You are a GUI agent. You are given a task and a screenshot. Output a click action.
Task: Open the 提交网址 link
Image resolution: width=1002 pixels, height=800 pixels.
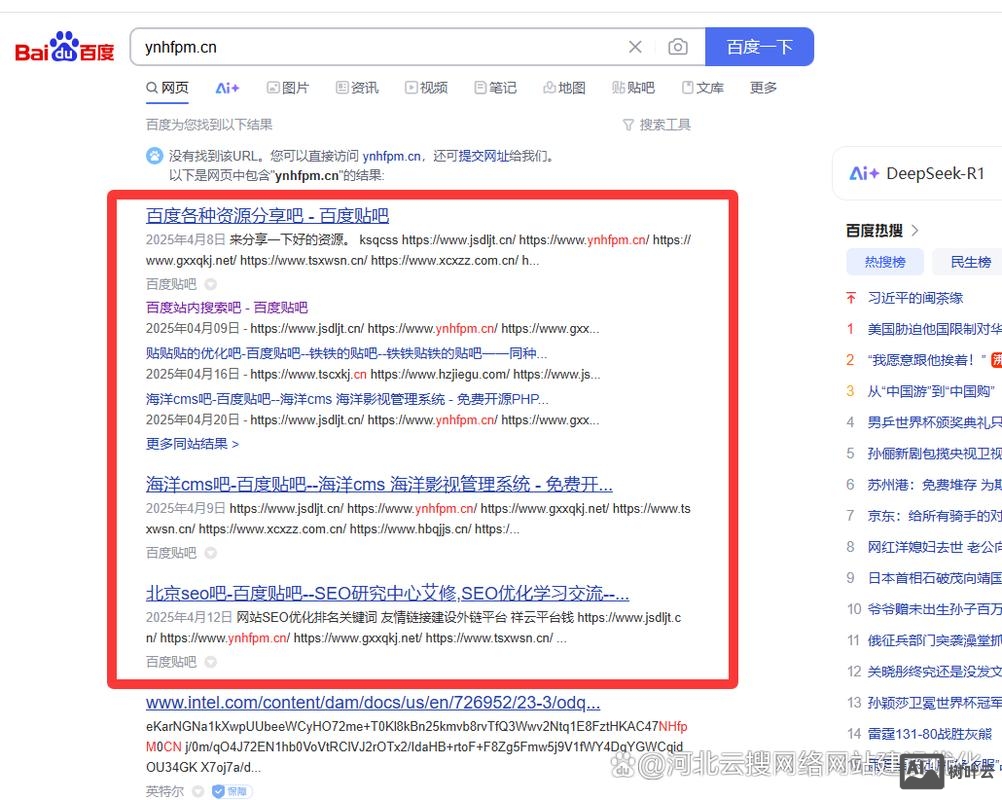pos(488,156)
